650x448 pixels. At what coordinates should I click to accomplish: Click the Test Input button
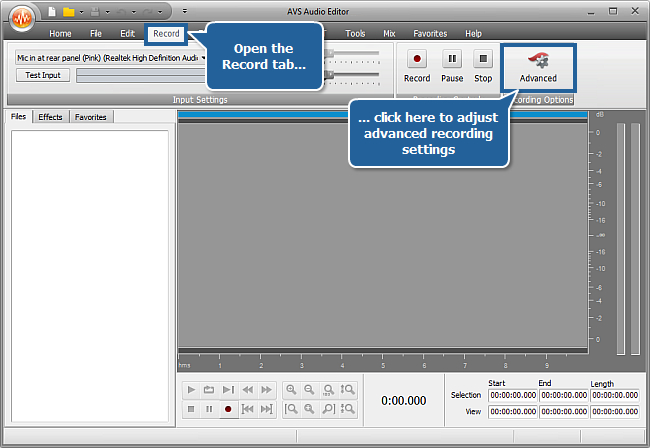coord(43,75)
